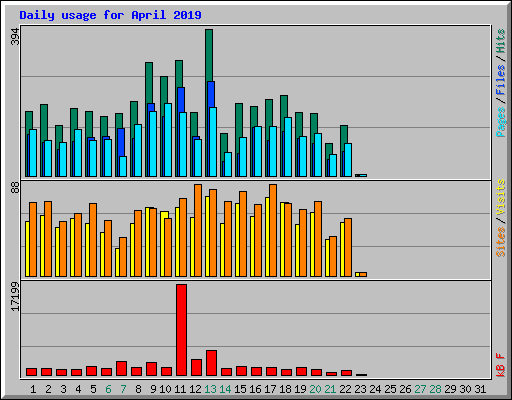This screenshot has height=400, width=512.
Task: Select the cyan "Pages" legend label
Action: pyautogui.click(x=501, y=122)
